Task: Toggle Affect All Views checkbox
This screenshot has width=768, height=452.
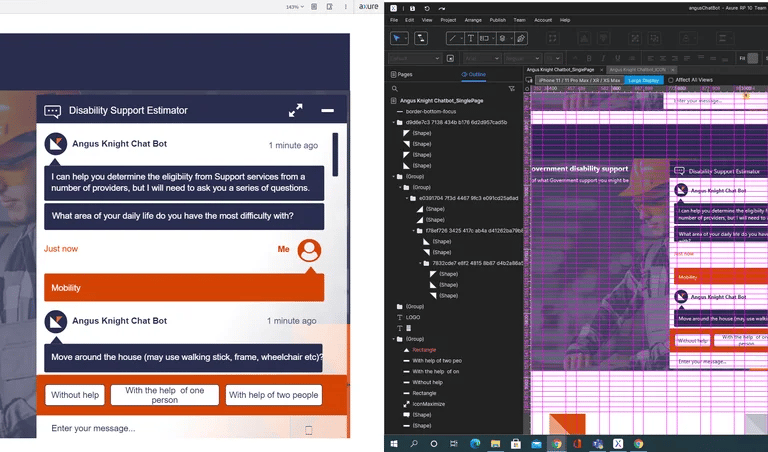Action: pos(670,79)
